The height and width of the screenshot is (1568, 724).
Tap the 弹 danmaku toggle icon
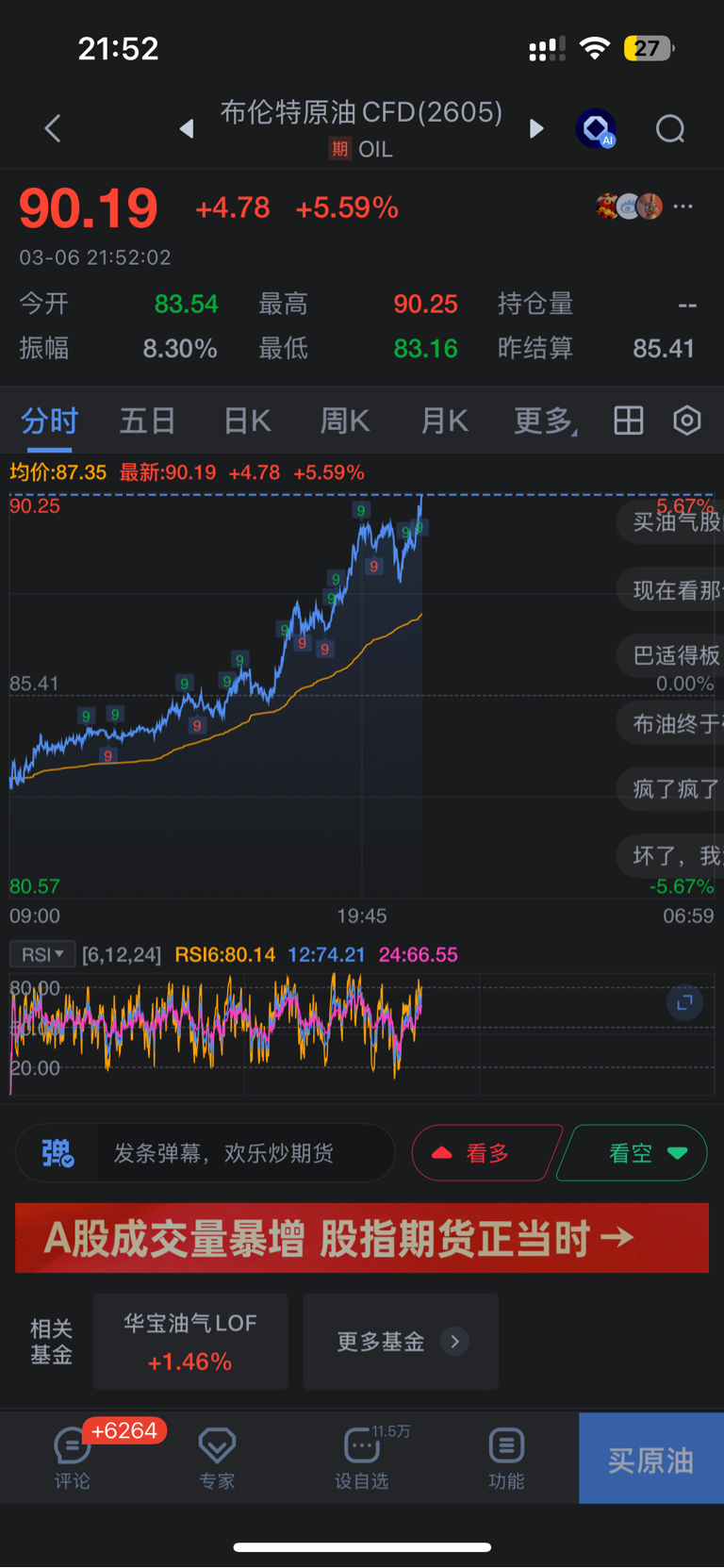click(x=58, y=1153)
